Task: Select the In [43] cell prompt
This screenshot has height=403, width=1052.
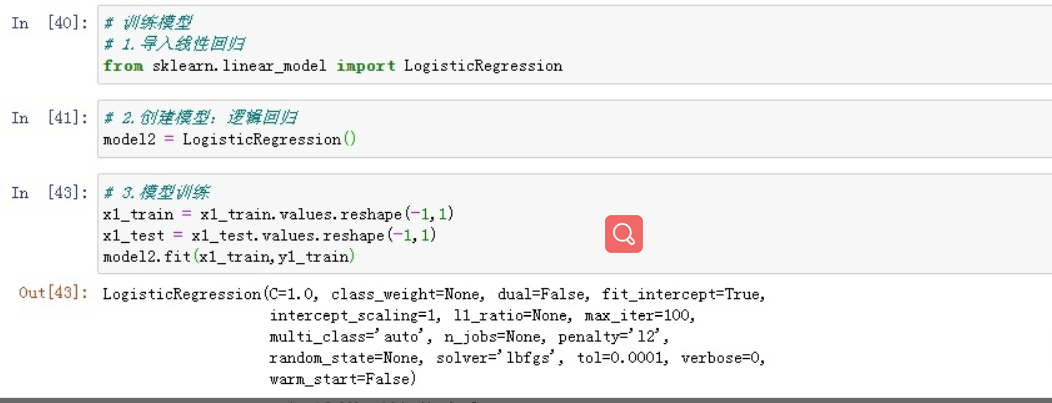Action: [x=50, y=193]
